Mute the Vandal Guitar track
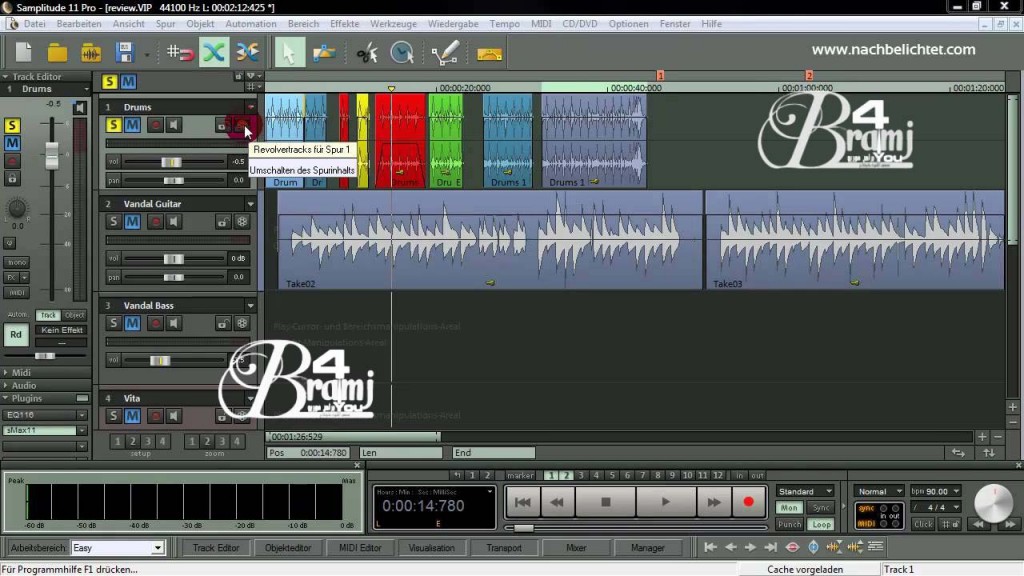1024x576 pixels. pyautogui.click(x=132, y=222)
